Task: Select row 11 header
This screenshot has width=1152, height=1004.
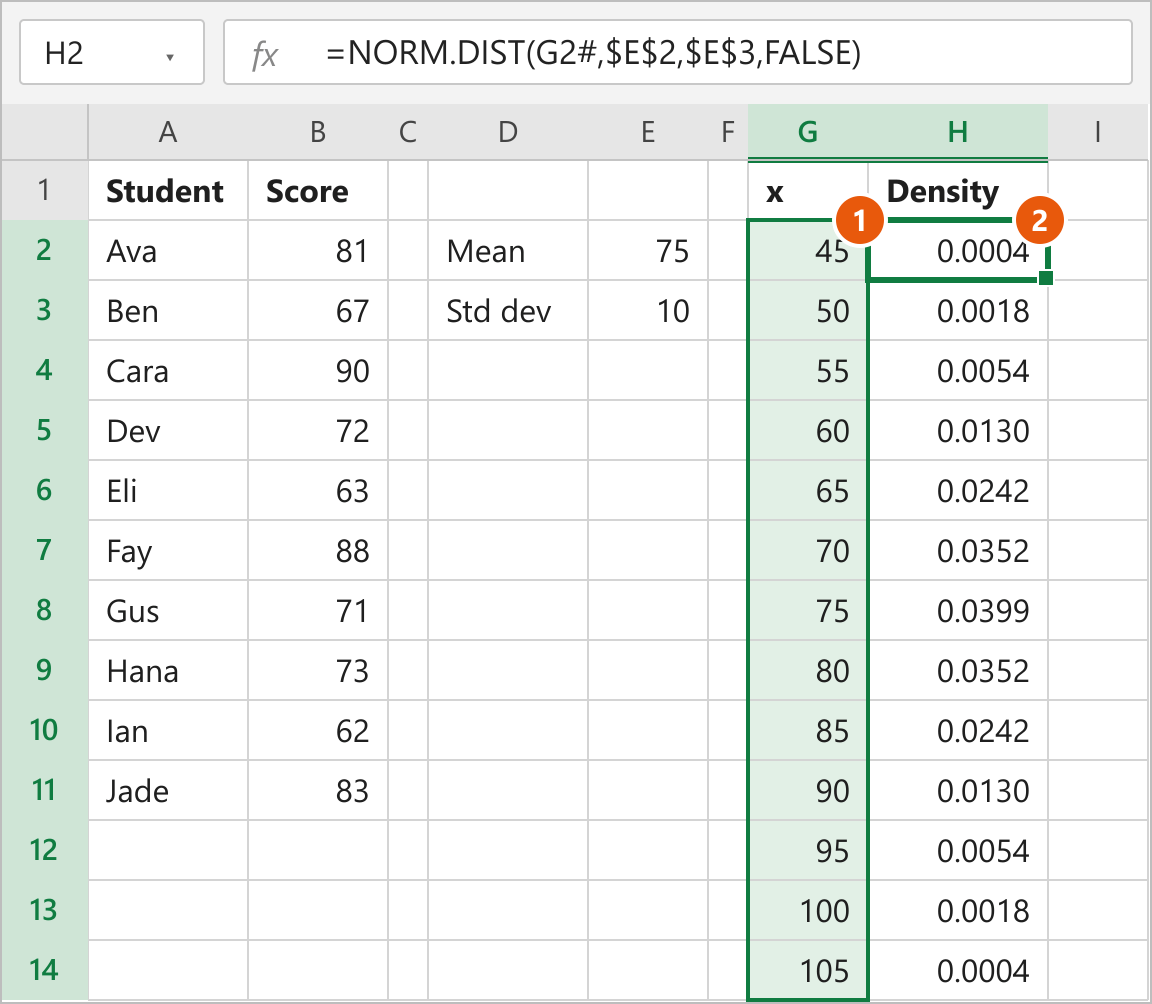Action: 45,790
